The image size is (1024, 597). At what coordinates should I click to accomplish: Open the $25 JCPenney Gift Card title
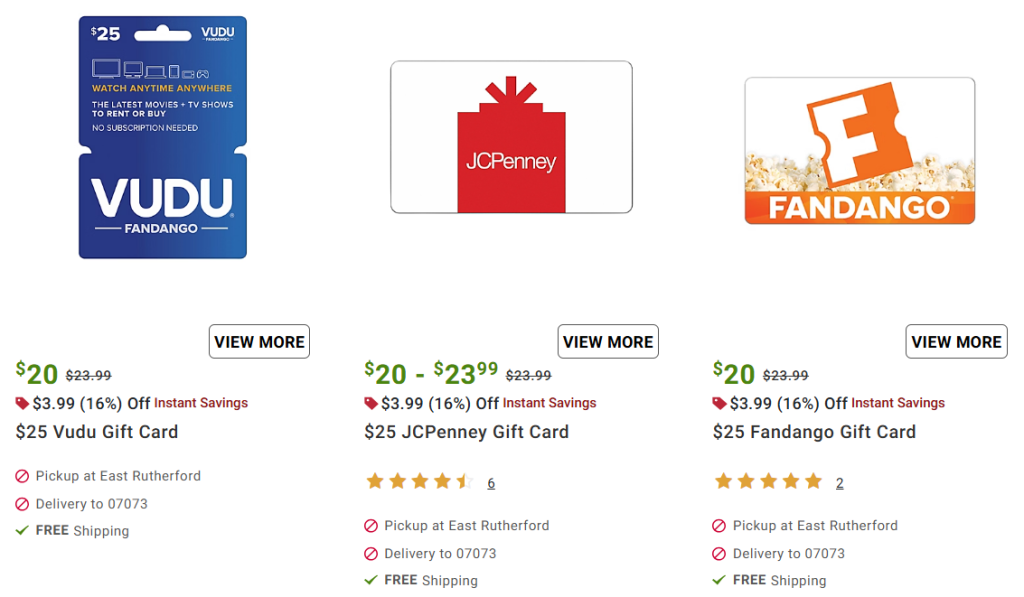click(466, 432)
